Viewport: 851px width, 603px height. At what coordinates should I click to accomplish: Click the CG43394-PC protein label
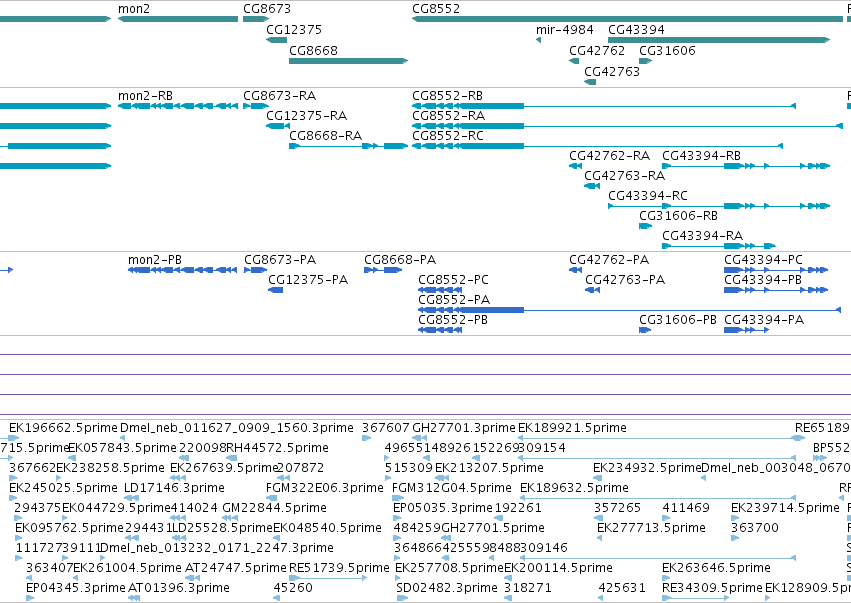pos(763,259)
